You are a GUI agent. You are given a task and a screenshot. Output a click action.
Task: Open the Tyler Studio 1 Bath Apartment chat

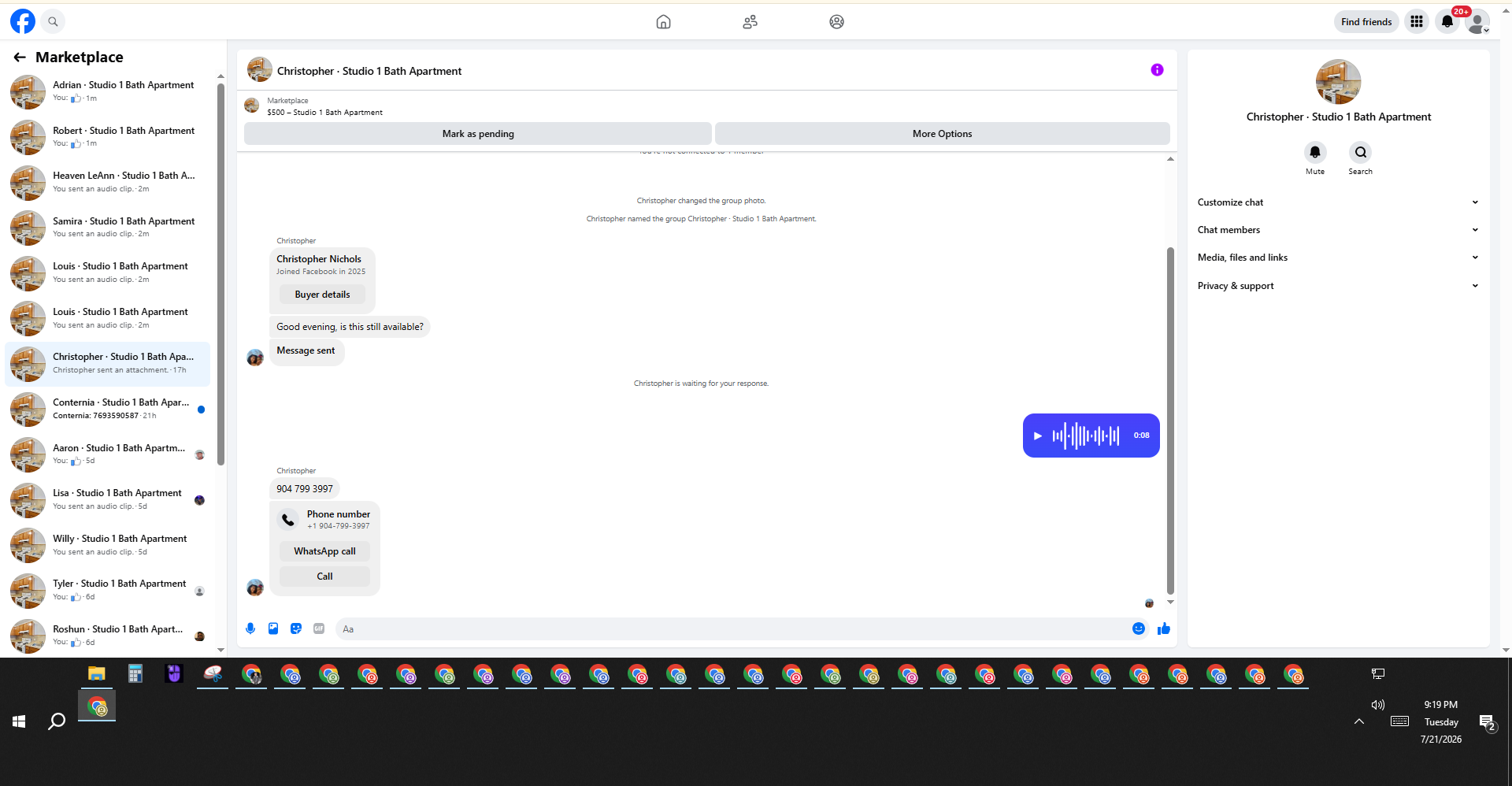[x=108, y=590]
